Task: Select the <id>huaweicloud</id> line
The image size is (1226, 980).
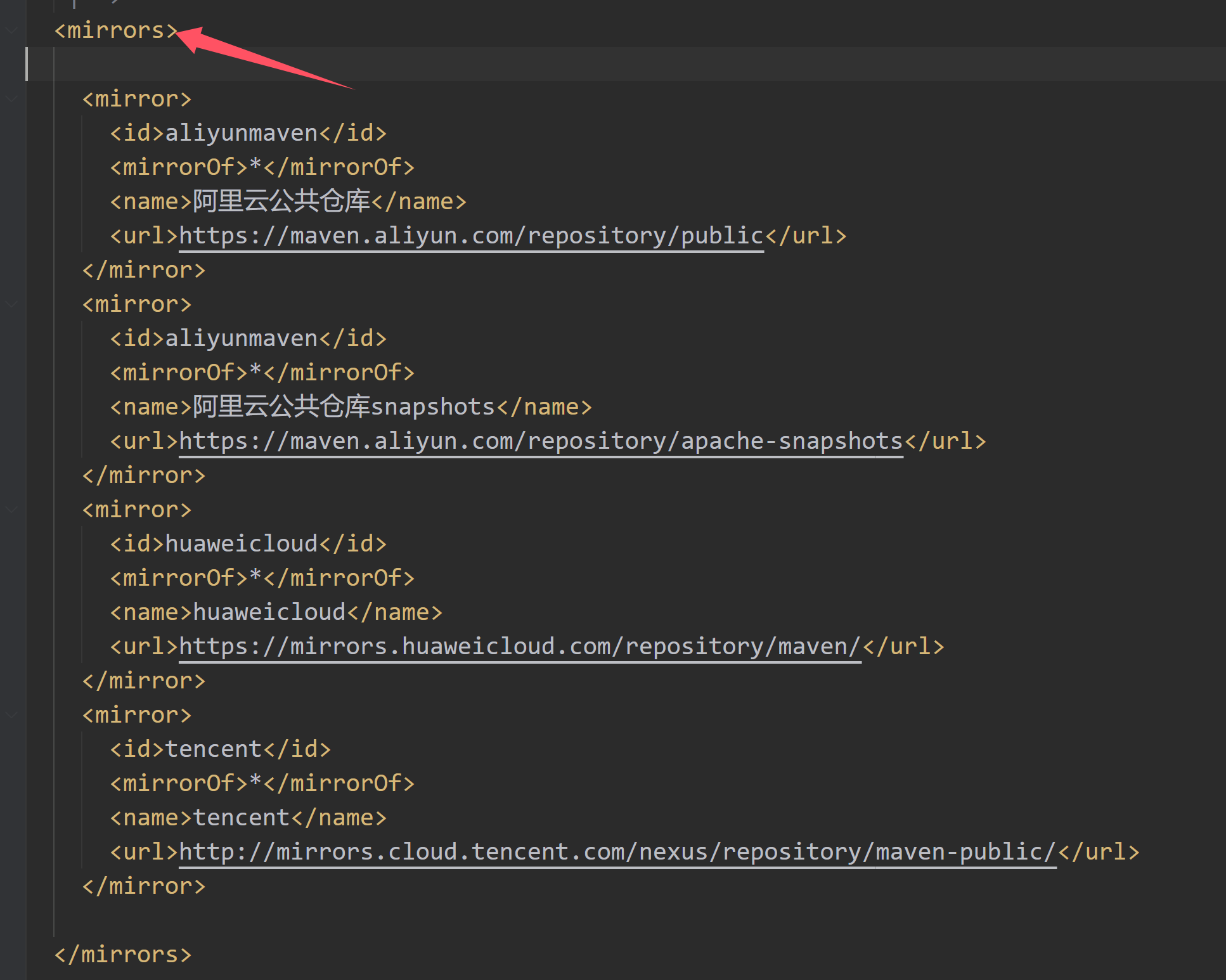Action: [x=248, y=544]
